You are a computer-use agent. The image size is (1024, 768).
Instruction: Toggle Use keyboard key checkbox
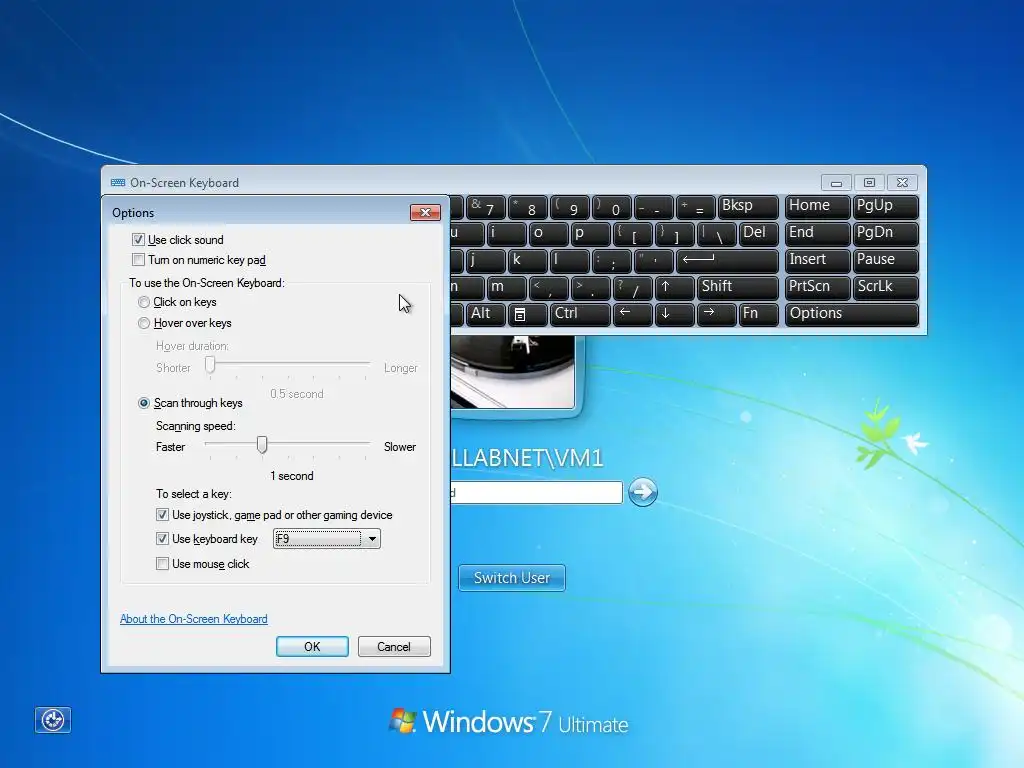point(162,539)
